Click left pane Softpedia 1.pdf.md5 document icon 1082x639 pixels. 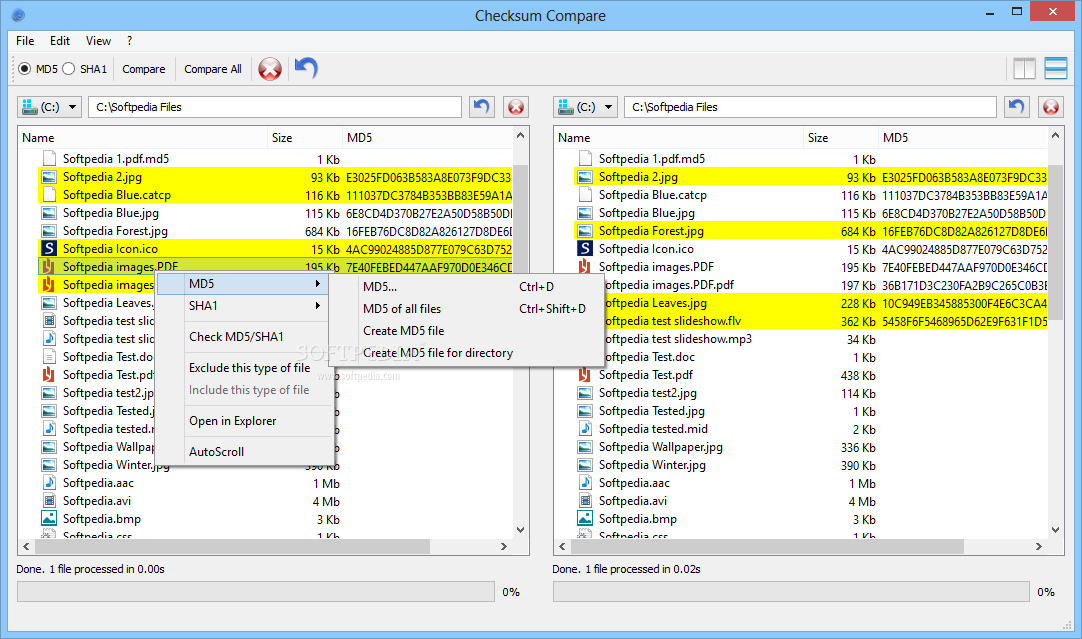(48, 158)
